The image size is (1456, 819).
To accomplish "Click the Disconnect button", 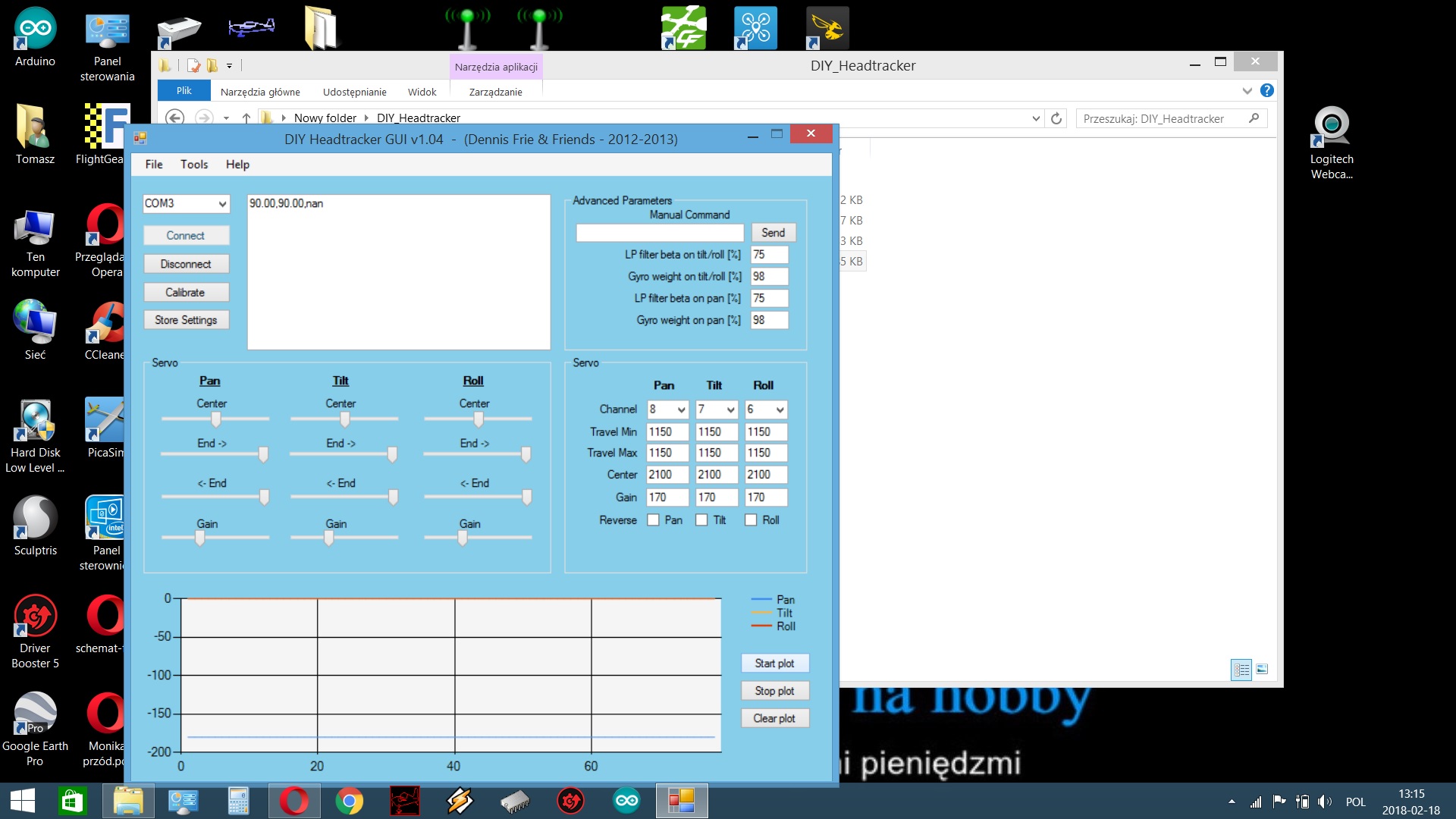I will [186, 264].
